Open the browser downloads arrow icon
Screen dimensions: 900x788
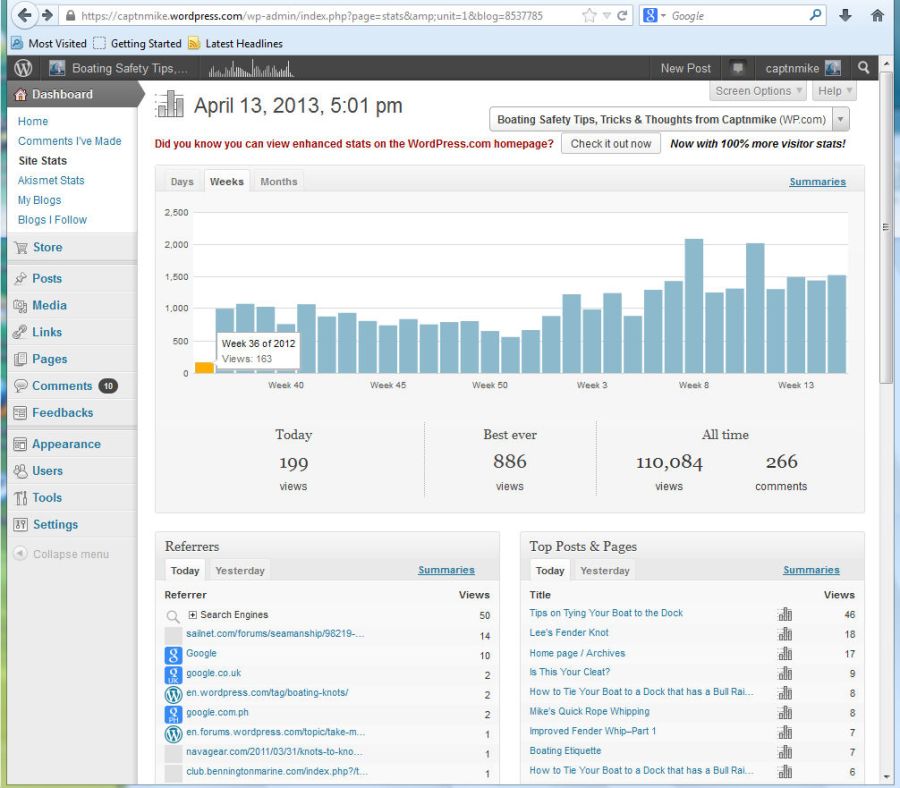coord(846,16)
